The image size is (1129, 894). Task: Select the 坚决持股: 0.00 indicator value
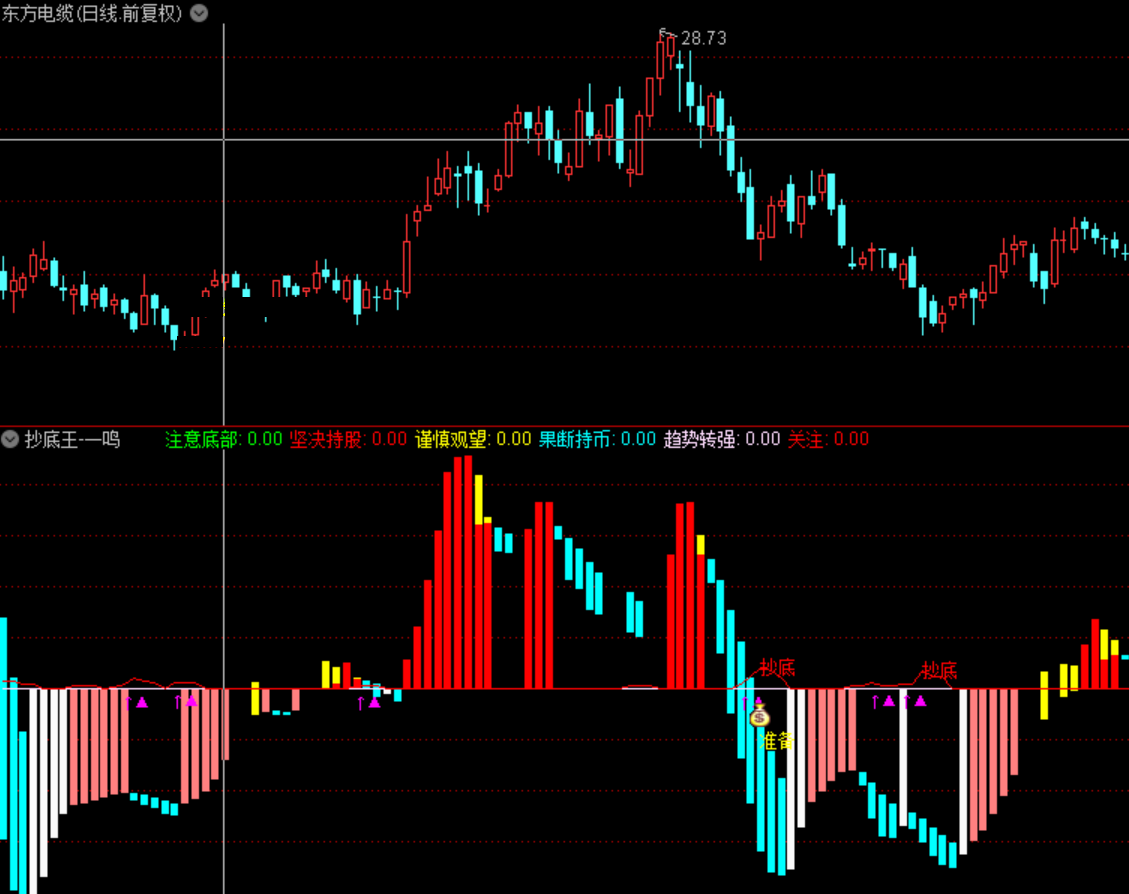click(348, 439)
